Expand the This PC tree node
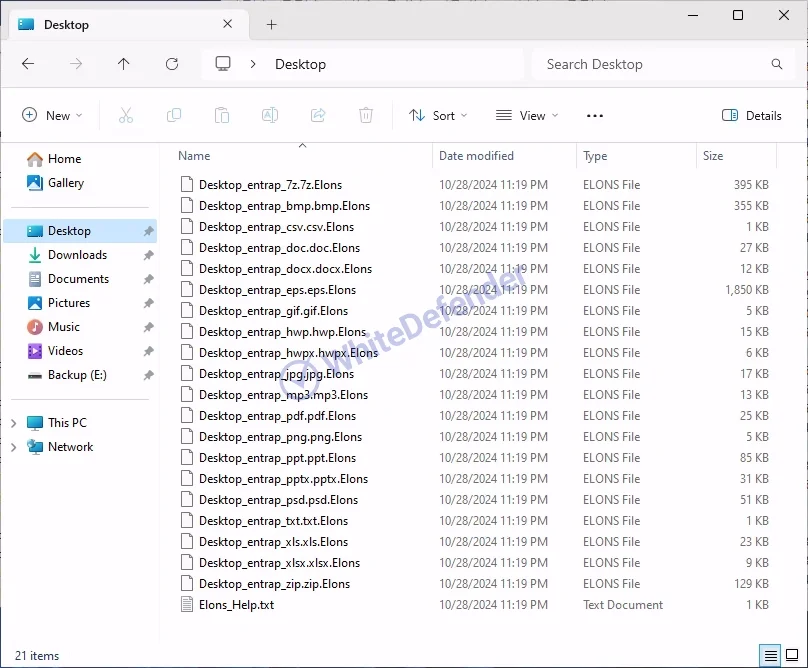 coord(14,423)
